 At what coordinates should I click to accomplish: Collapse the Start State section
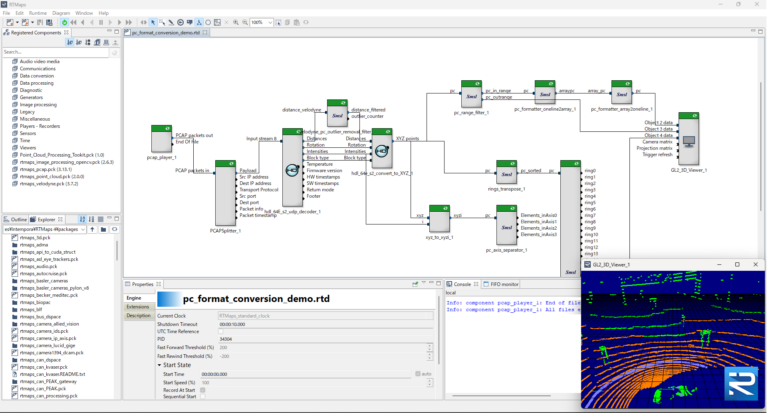(159, 365)
